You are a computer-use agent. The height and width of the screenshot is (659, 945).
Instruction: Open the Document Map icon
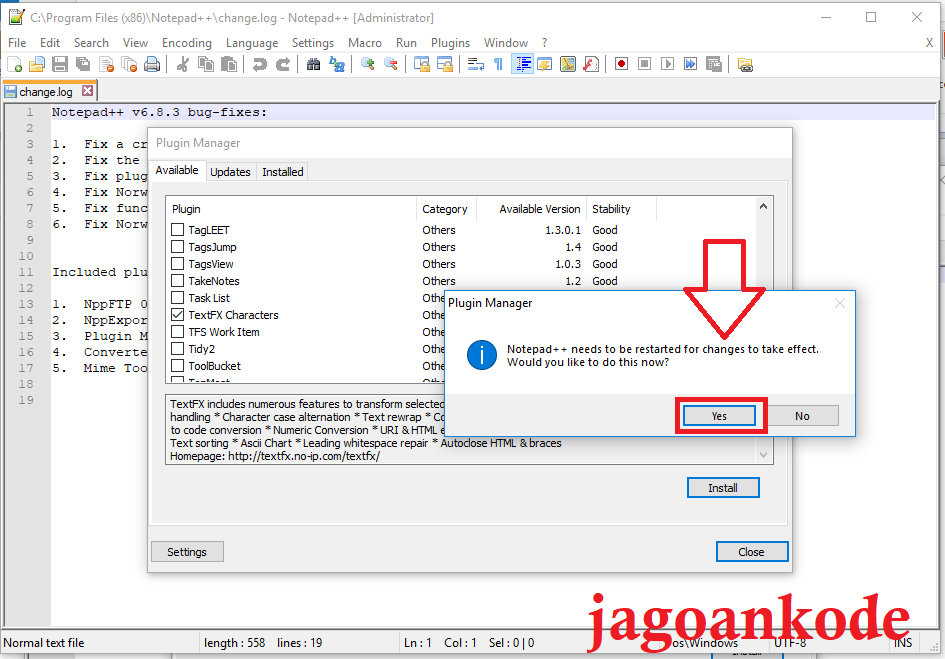coord(568,64)
